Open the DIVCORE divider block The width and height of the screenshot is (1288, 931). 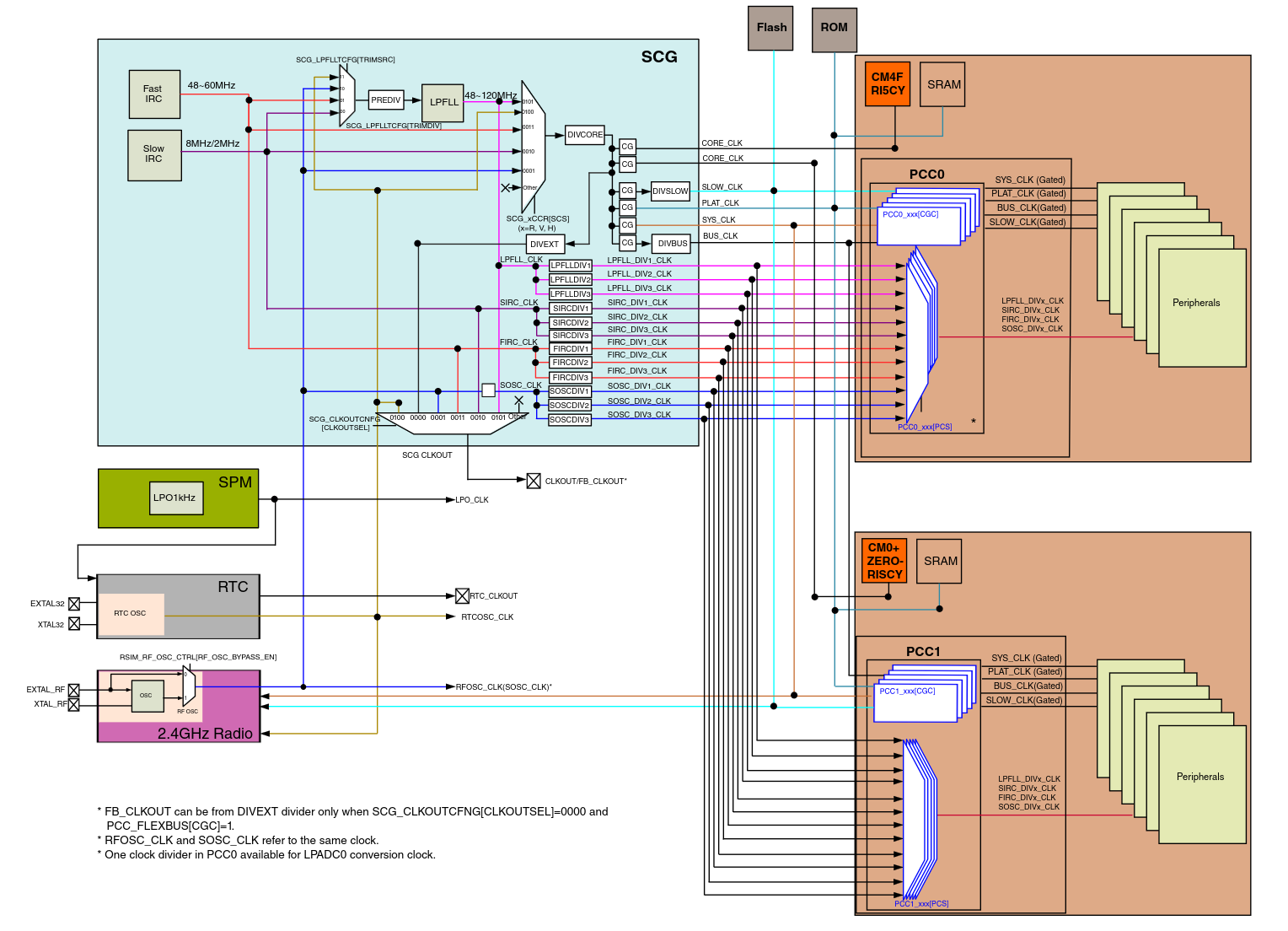tap(584, 134)
